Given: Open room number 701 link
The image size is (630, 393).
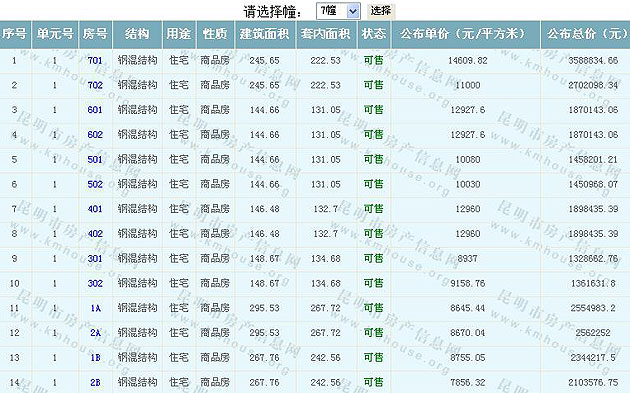Looking at the screenshot, I should (x=95, y=61).
